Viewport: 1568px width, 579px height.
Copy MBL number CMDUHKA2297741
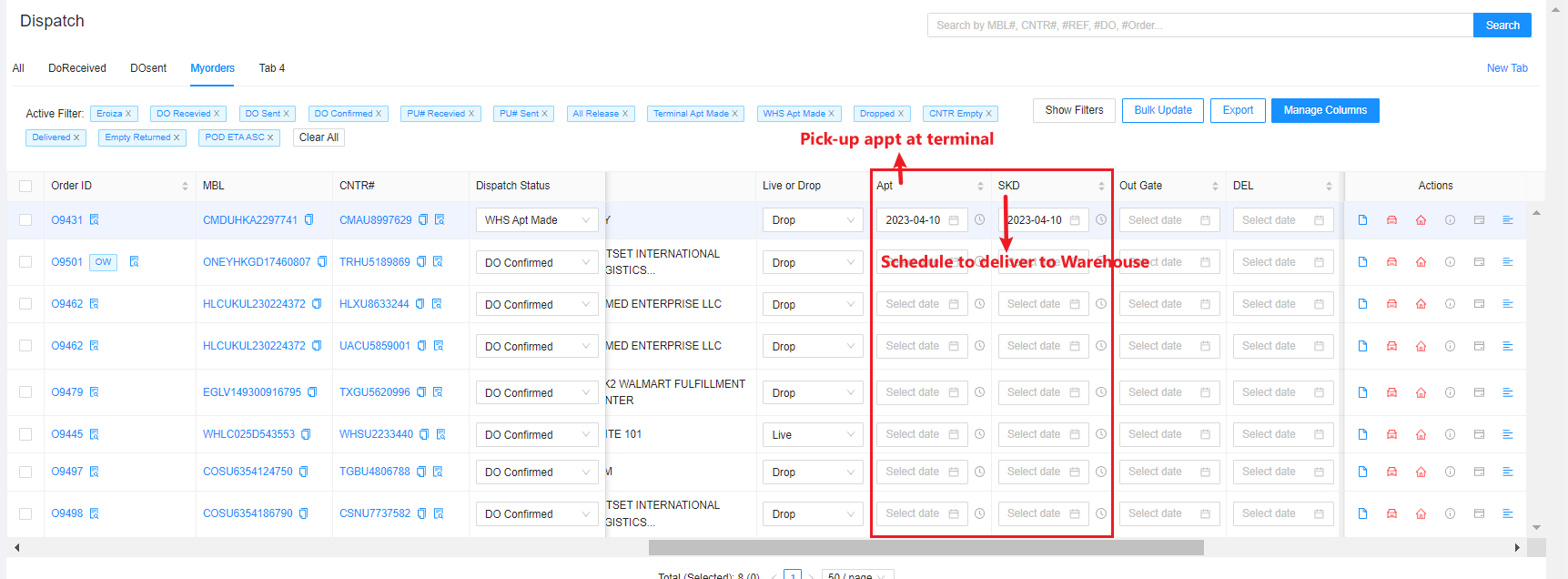(309, 220)
